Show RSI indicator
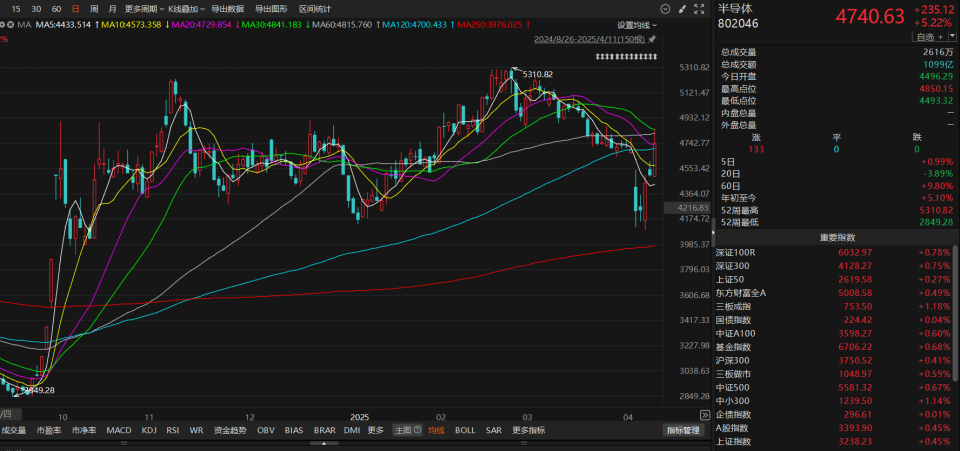960x451 pixels. 173,430
